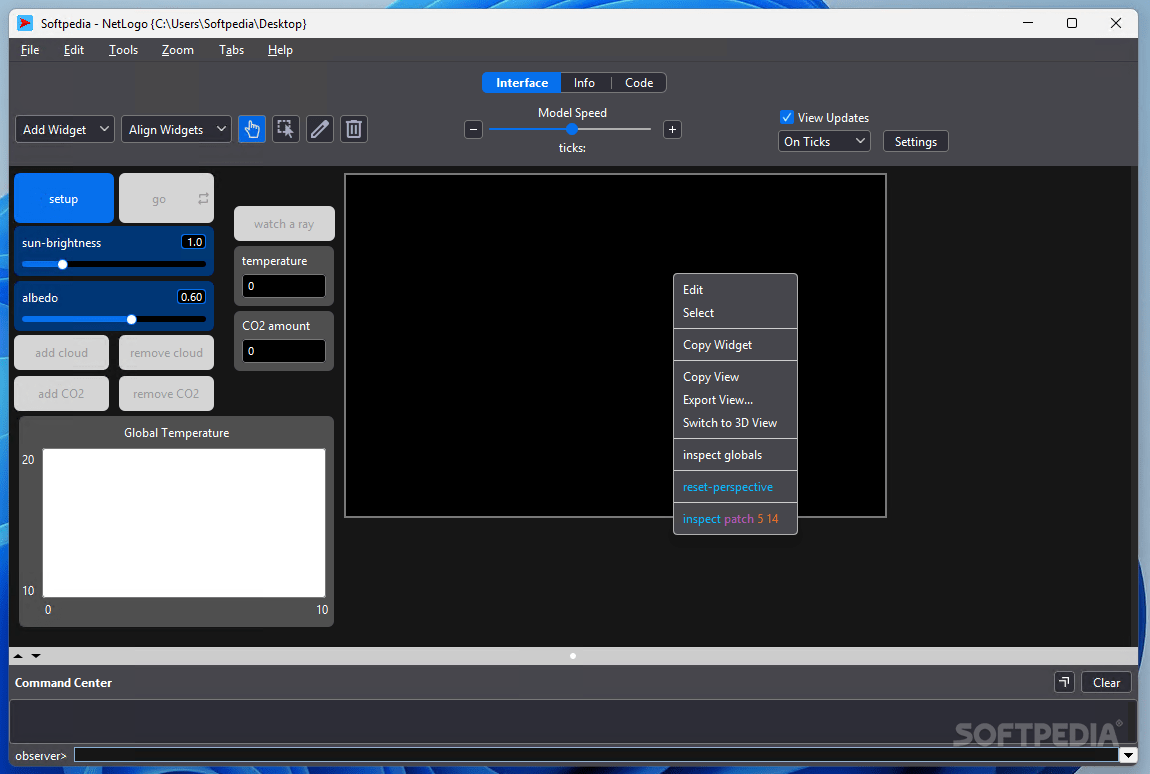Click the sun-brightness slider handle

pyautogui.click(x=62, y=264)
